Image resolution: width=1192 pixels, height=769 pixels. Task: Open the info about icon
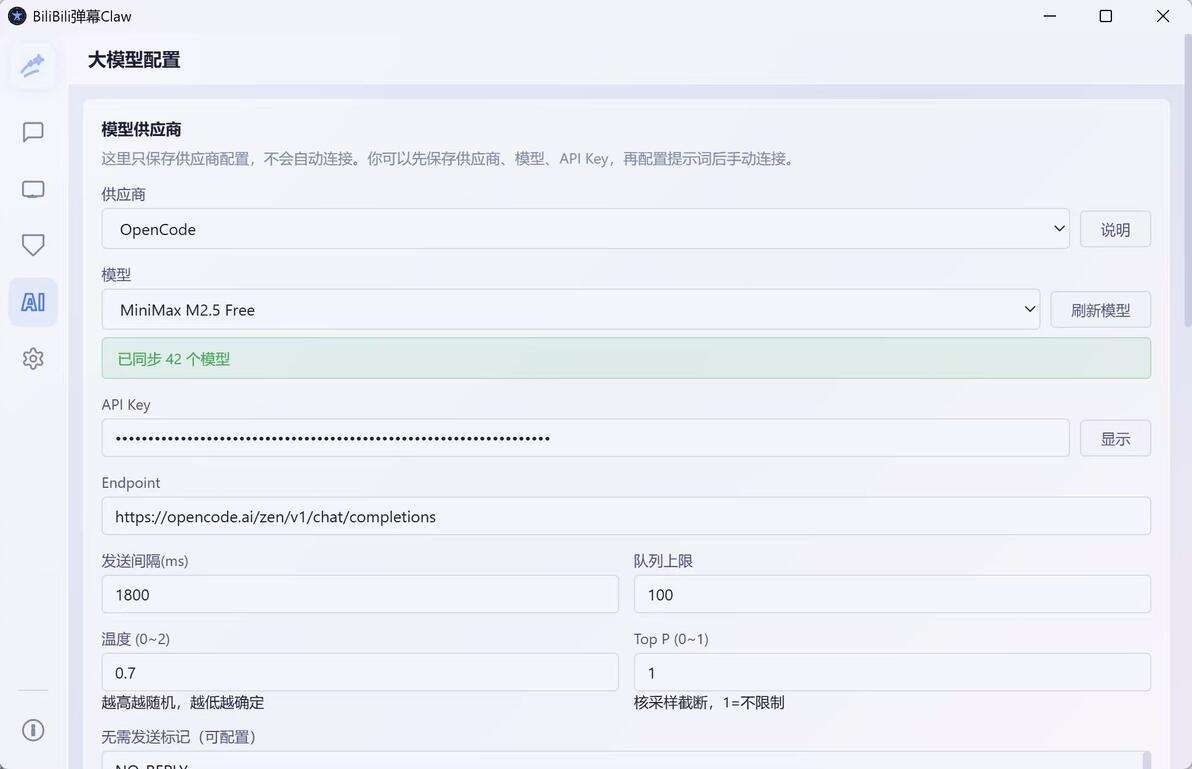click(x=33, y=730)
